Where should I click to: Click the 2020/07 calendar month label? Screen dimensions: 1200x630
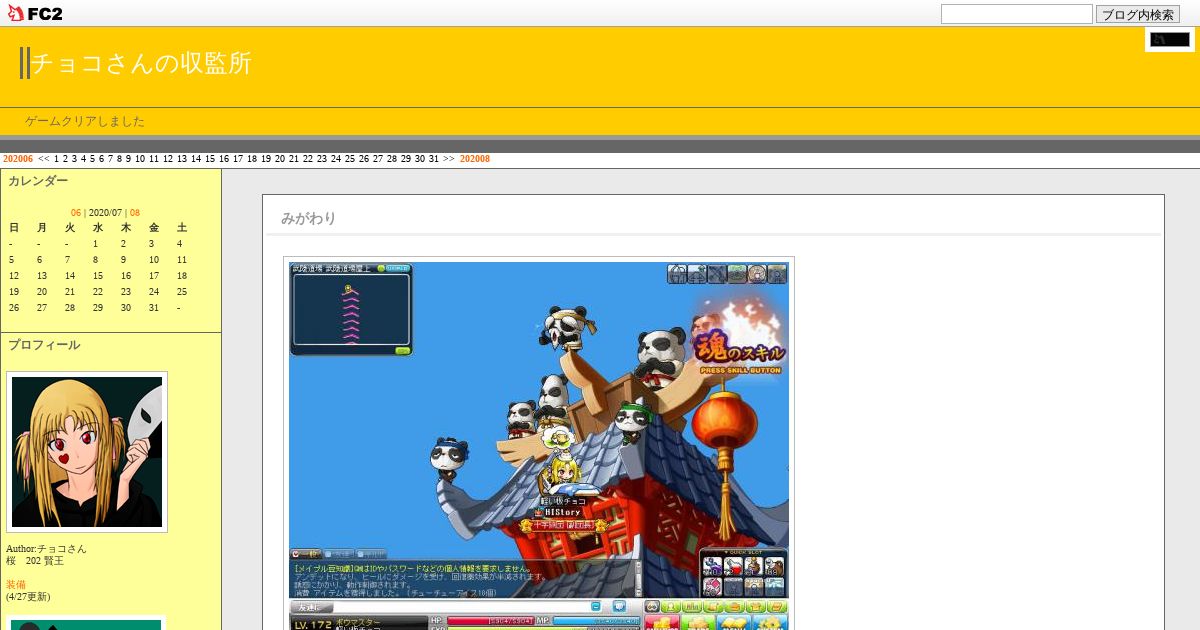[105, 213]
